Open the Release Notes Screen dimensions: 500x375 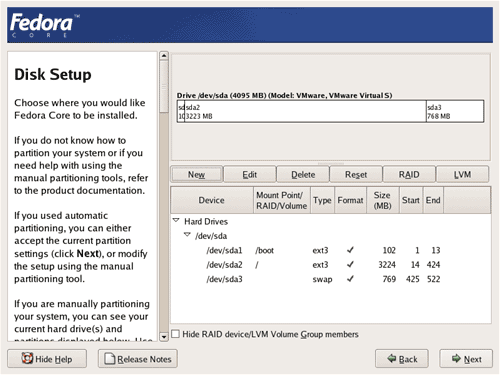(x=138, y=359)
